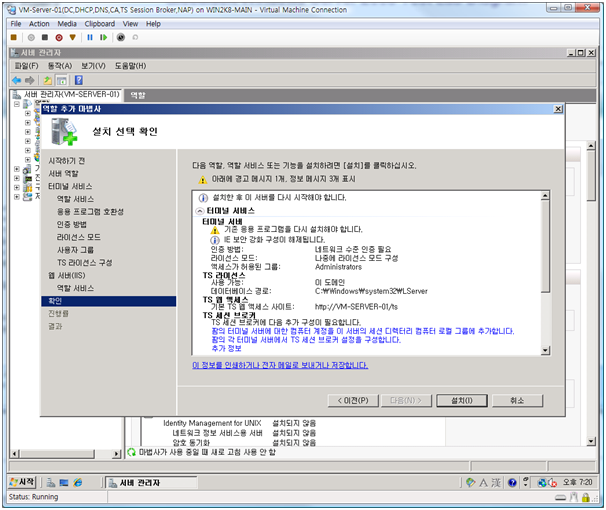The width and height of the screenshot is (606, 510).
Task: Go back with the blue arrow in 서버 관리자
Action: pos(17,80)
